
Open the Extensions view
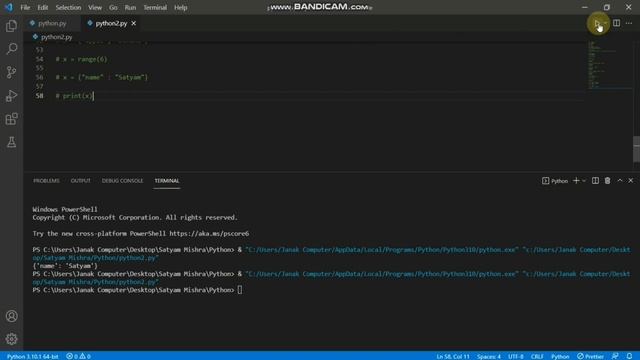click(x=11, y=119)
